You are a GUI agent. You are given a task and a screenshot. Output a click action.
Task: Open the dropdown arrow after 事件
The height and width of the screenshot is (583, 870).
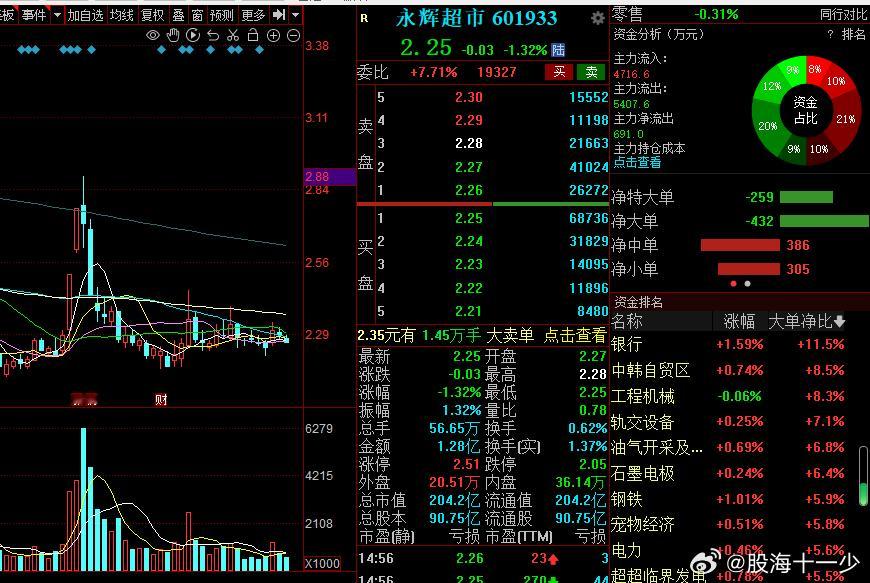[x=57, y=15]
